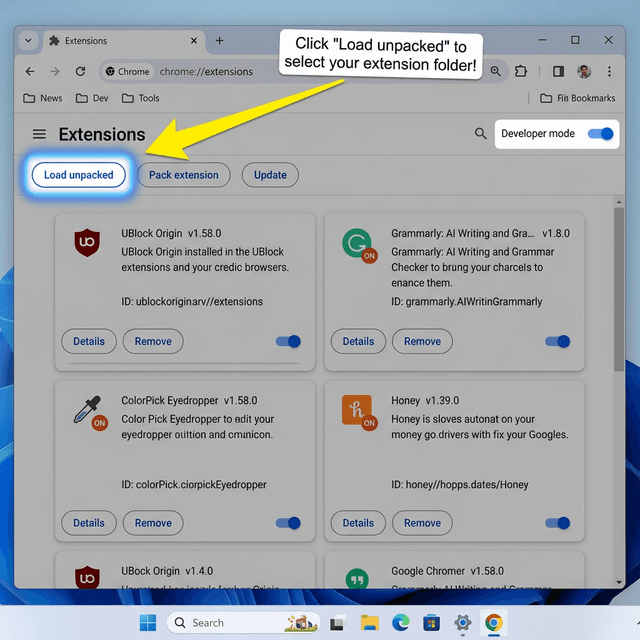Open Microsoft Store from taskbar
Screen dimensions: 640x640
coord(431,623)
